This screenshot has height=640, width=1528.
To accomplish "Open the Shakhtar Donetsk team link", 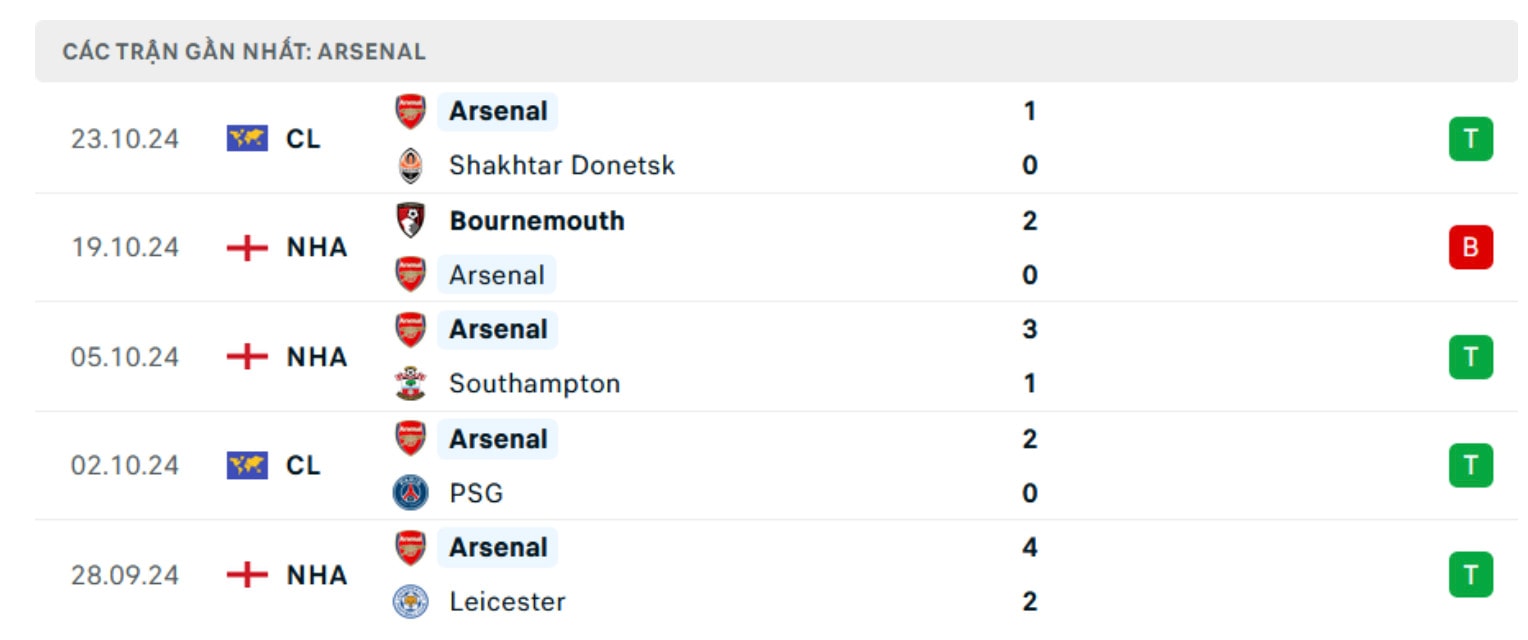I will click(x=562, y=166).
